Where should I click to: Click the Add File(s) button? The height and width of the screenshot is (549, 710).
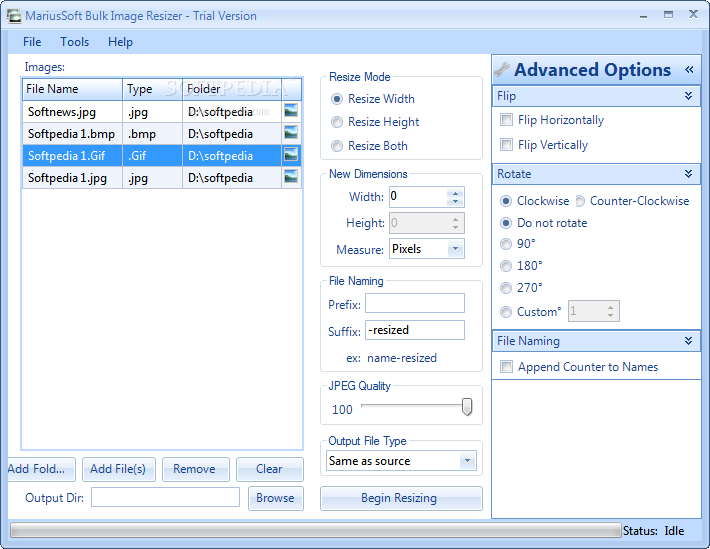click(x=119, y=469)
